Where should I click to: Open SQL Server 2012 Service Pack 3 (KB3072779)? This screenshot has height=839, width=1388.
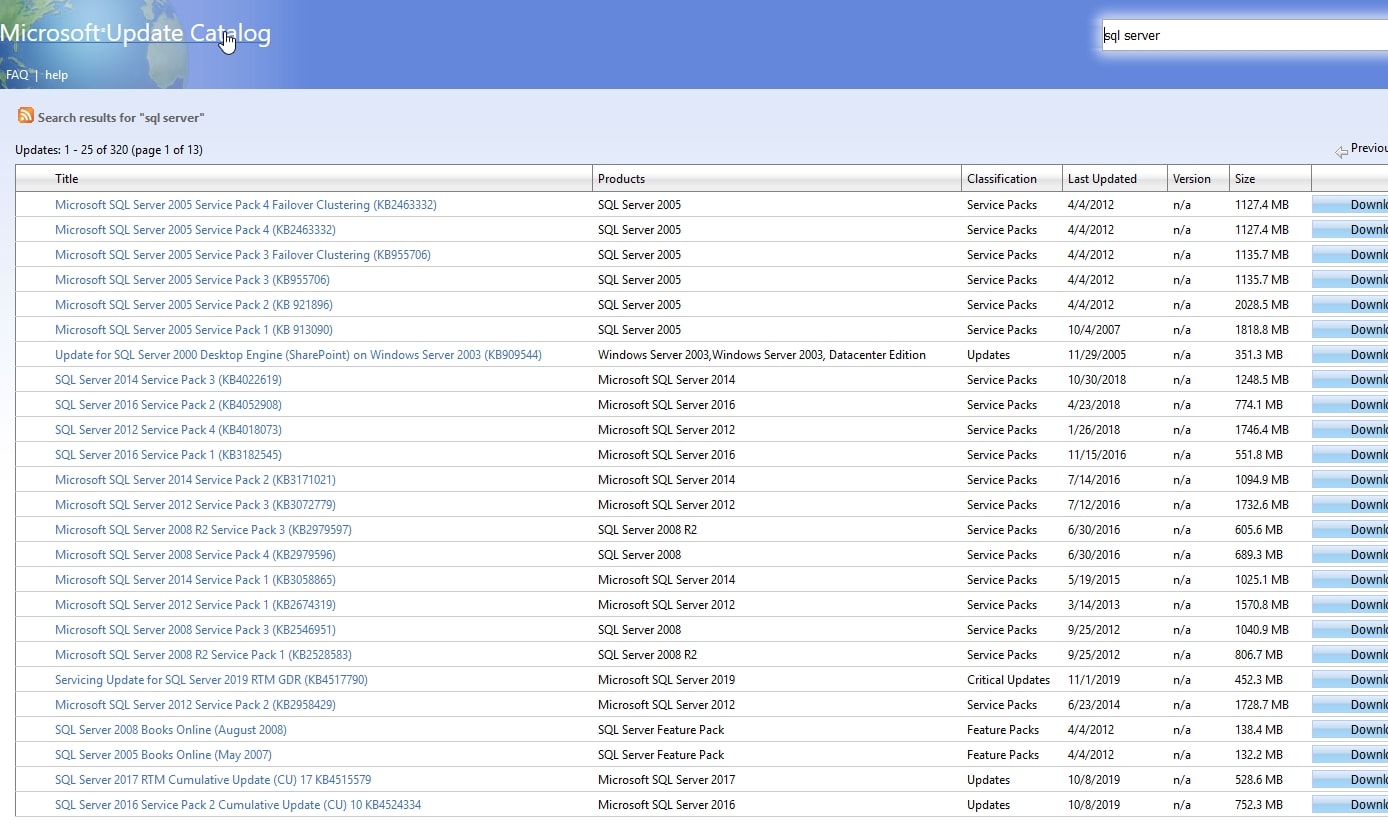195,505
